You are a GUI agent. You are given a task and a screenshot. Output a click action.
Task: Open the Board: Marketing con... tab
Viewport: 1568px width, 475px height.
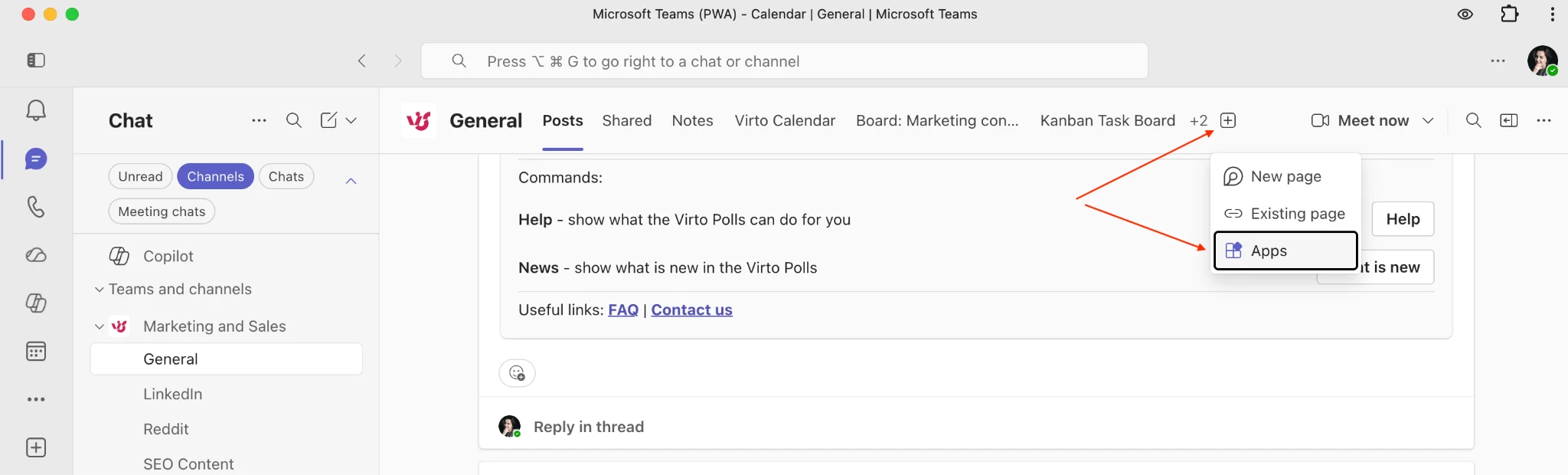click(937, 120)
